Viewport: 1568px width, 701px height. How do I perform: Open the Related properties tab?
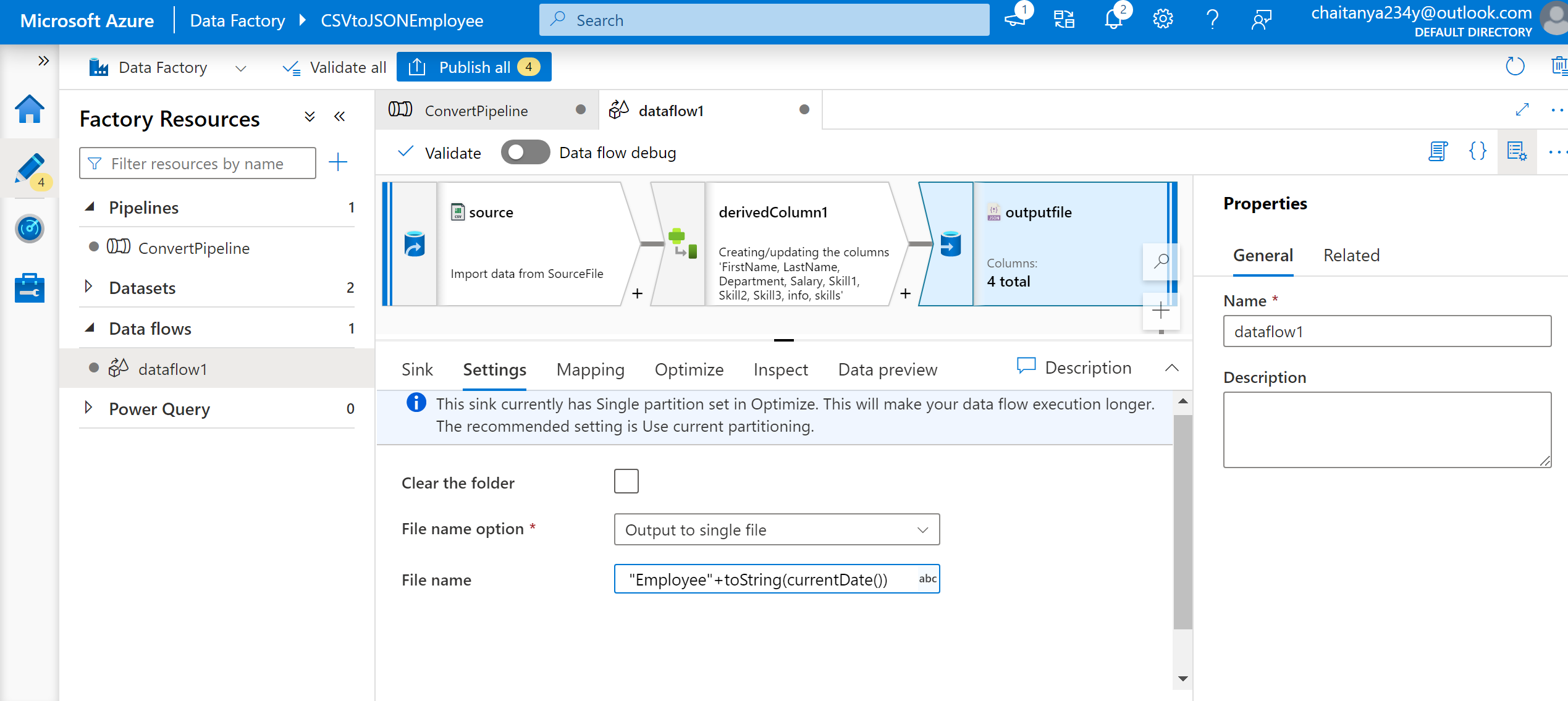point(1351,255)
